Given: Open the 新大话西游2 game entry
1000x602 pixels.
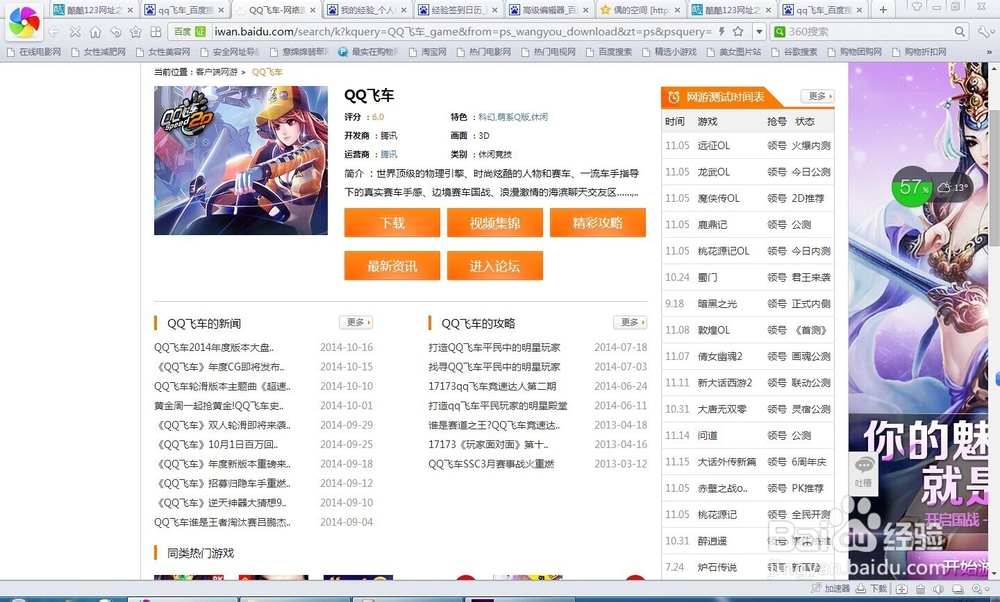Looking at the screenshot, I should coord(725,383).
